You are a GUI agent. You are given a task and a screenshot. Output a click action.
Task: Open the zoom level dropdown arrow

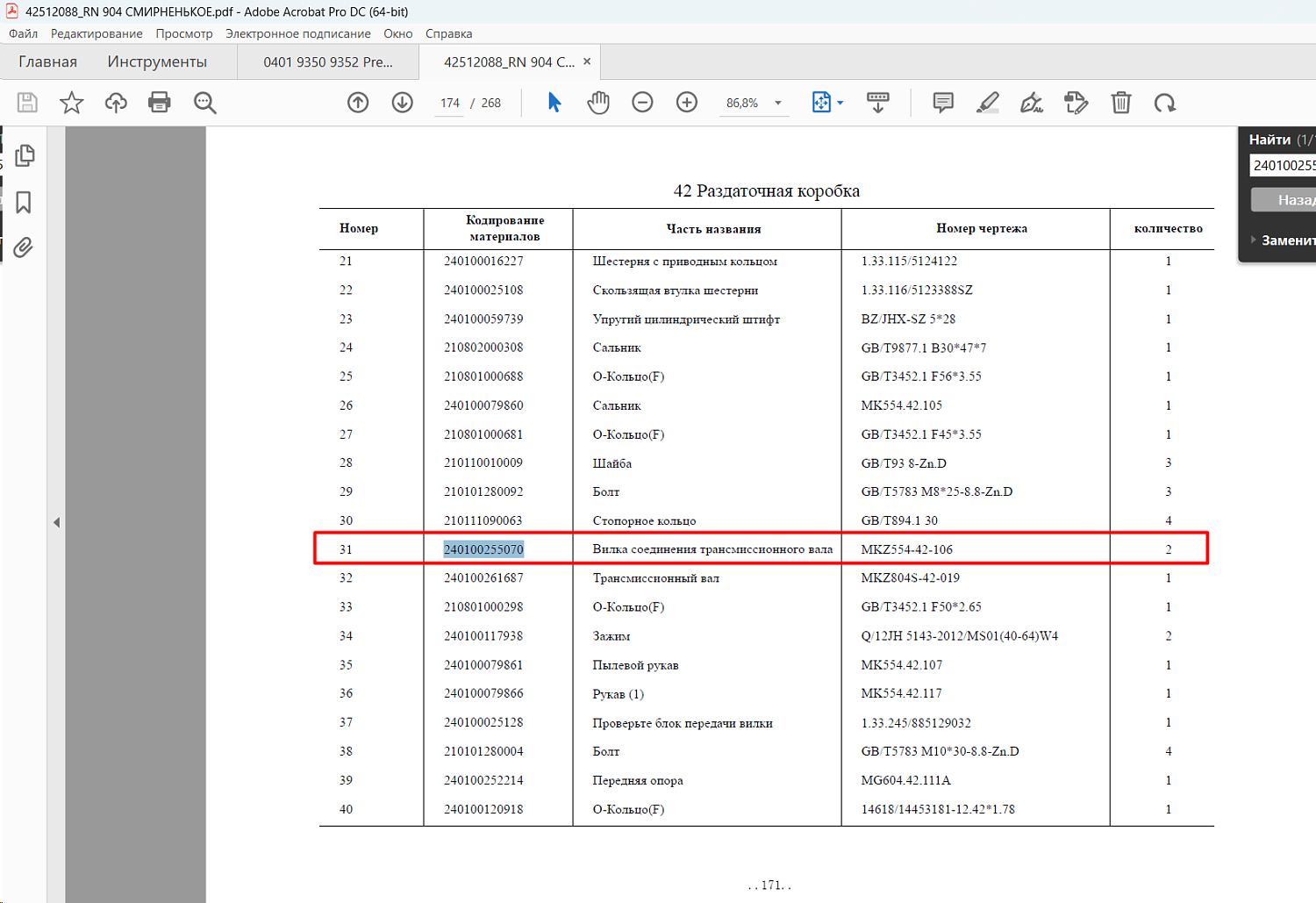(x=778, y=103)
